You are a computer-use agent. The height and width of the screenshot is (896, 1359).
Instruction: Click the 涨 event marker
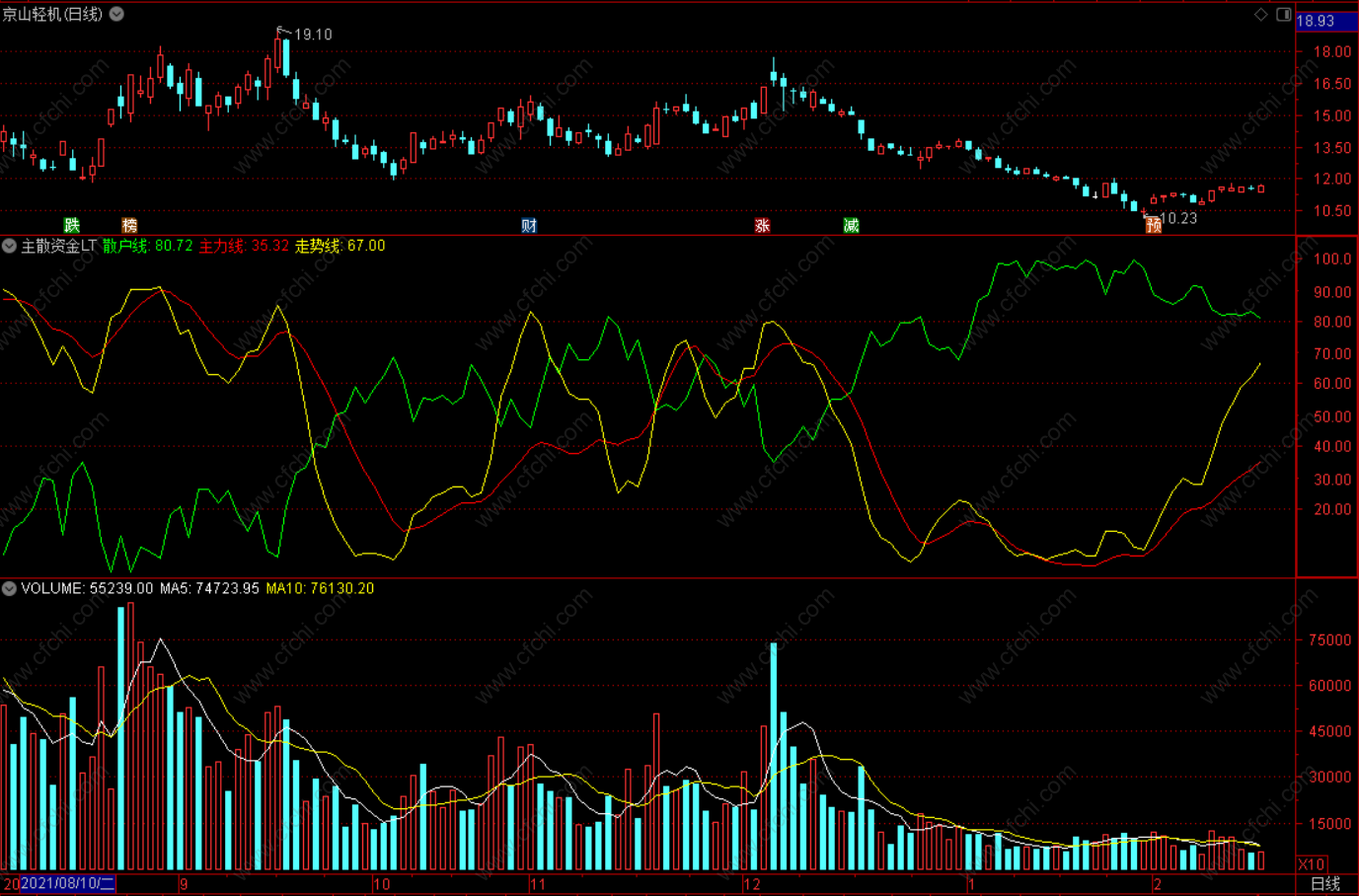coord(762,225)
